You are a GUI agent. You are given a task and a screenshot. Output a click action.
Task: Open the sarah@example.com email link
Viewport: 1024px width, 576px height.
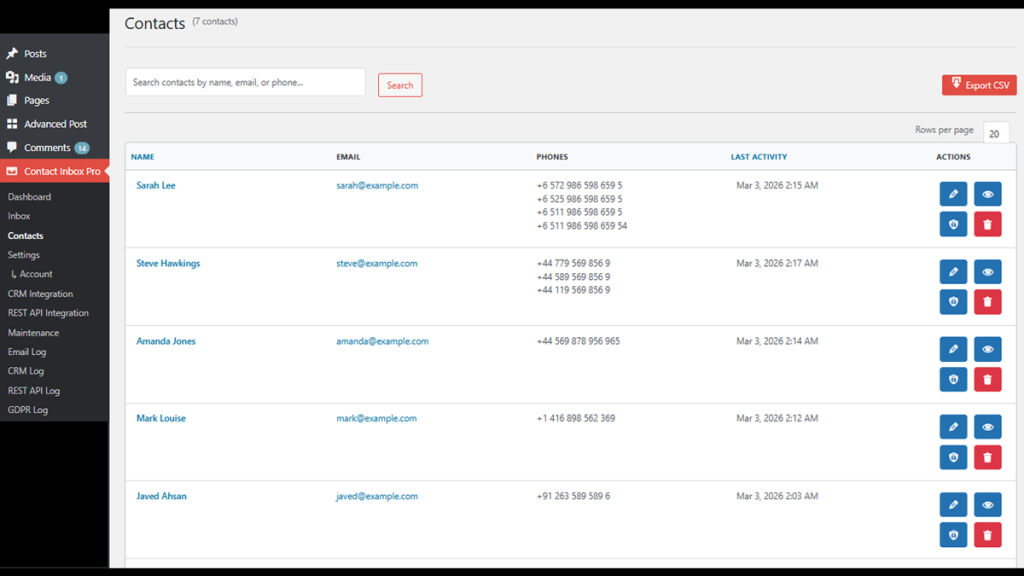click(377, 186)
